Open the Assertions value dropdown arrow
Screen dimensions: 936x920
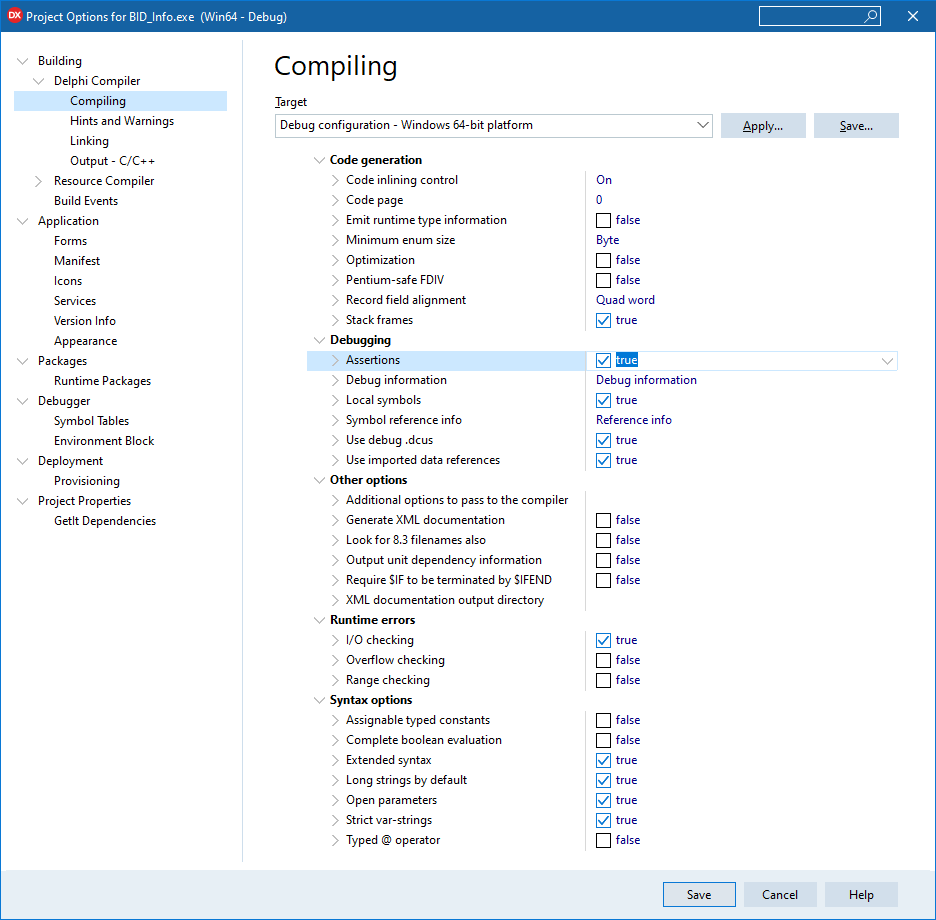pyautogui.click(x=886, y=361)
